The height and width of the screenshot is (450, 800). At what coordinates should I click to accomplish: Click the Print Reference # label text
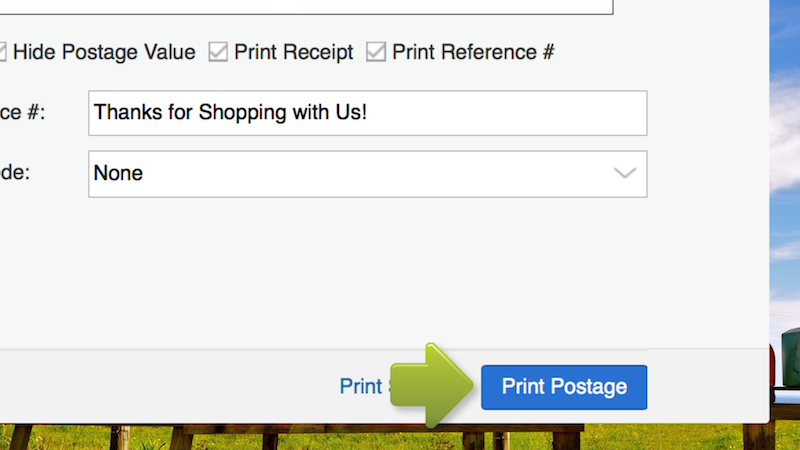tap(473, 52)
